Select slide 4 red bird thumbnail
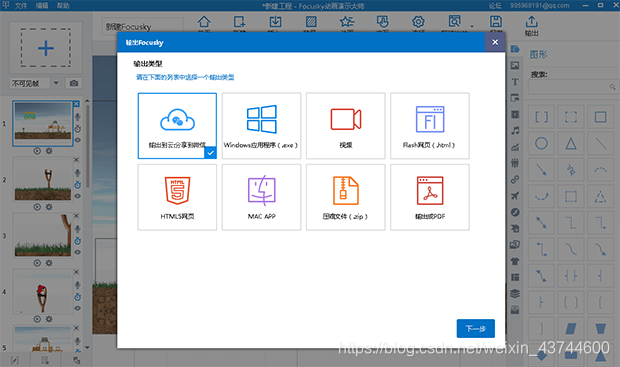620x367 pixels. click(43, 292)
